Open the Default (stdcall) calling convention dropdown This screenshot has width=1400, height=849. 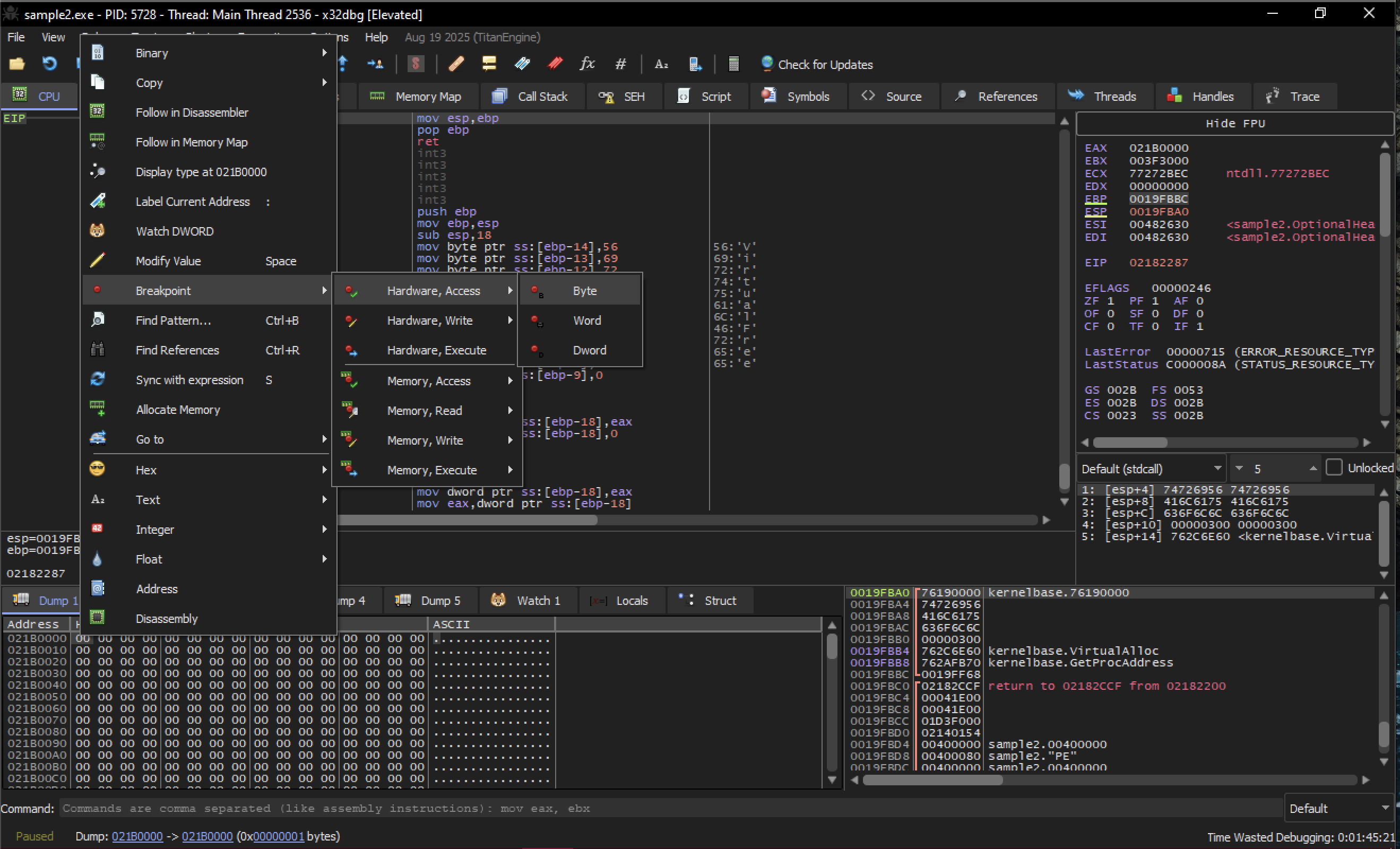[x=1151, y=469]
